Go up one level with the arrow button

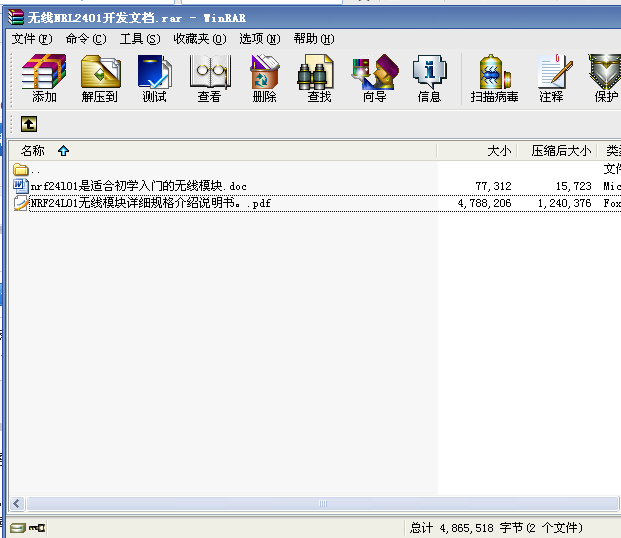coord(29,124)
